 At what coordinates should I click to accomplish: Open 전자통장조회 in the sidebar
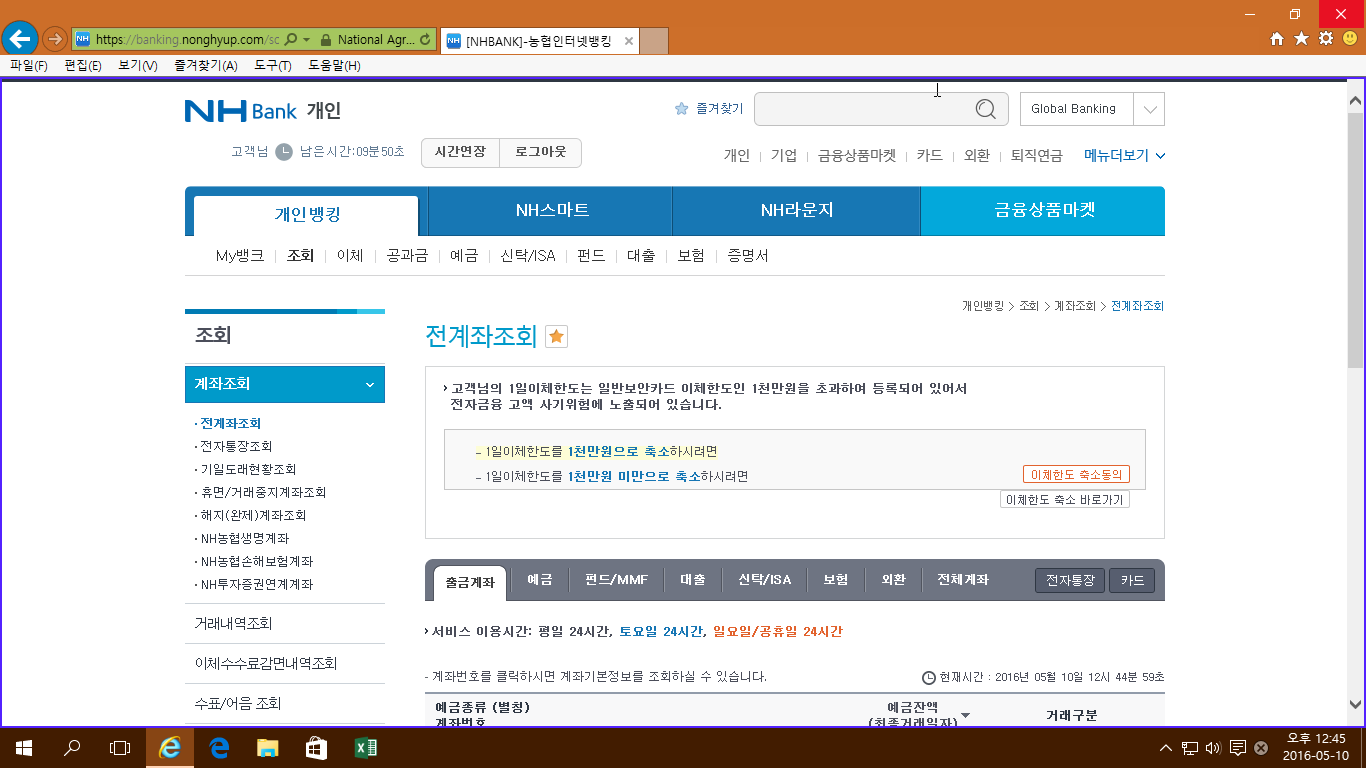(x=236, y=447)
